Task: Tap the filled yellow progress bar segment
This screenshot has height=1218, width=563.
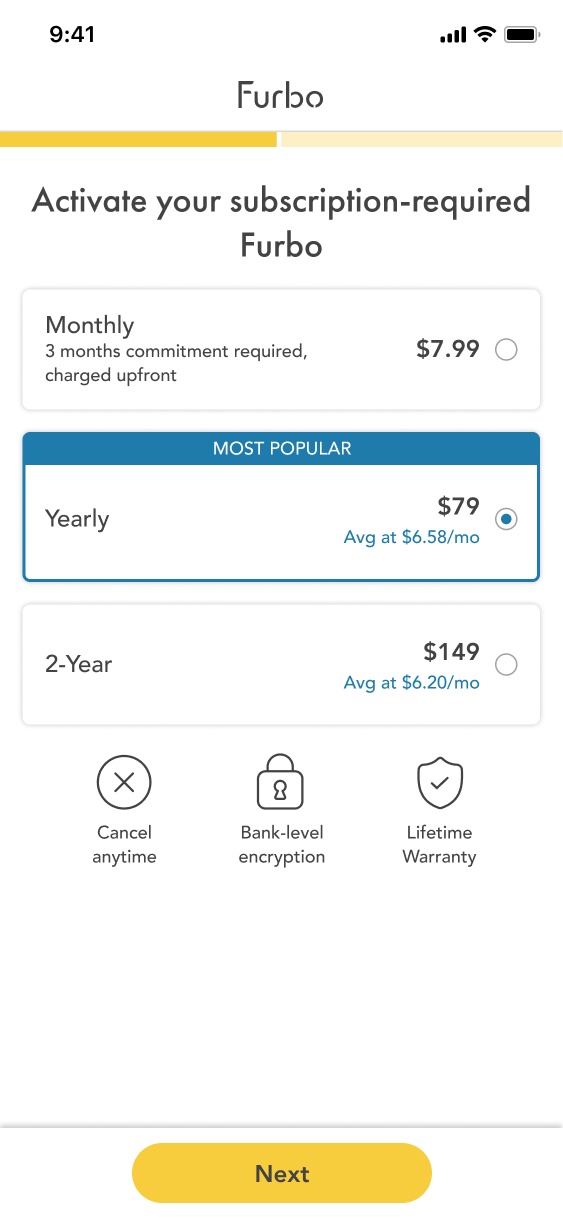Action: tap(138, 139)
